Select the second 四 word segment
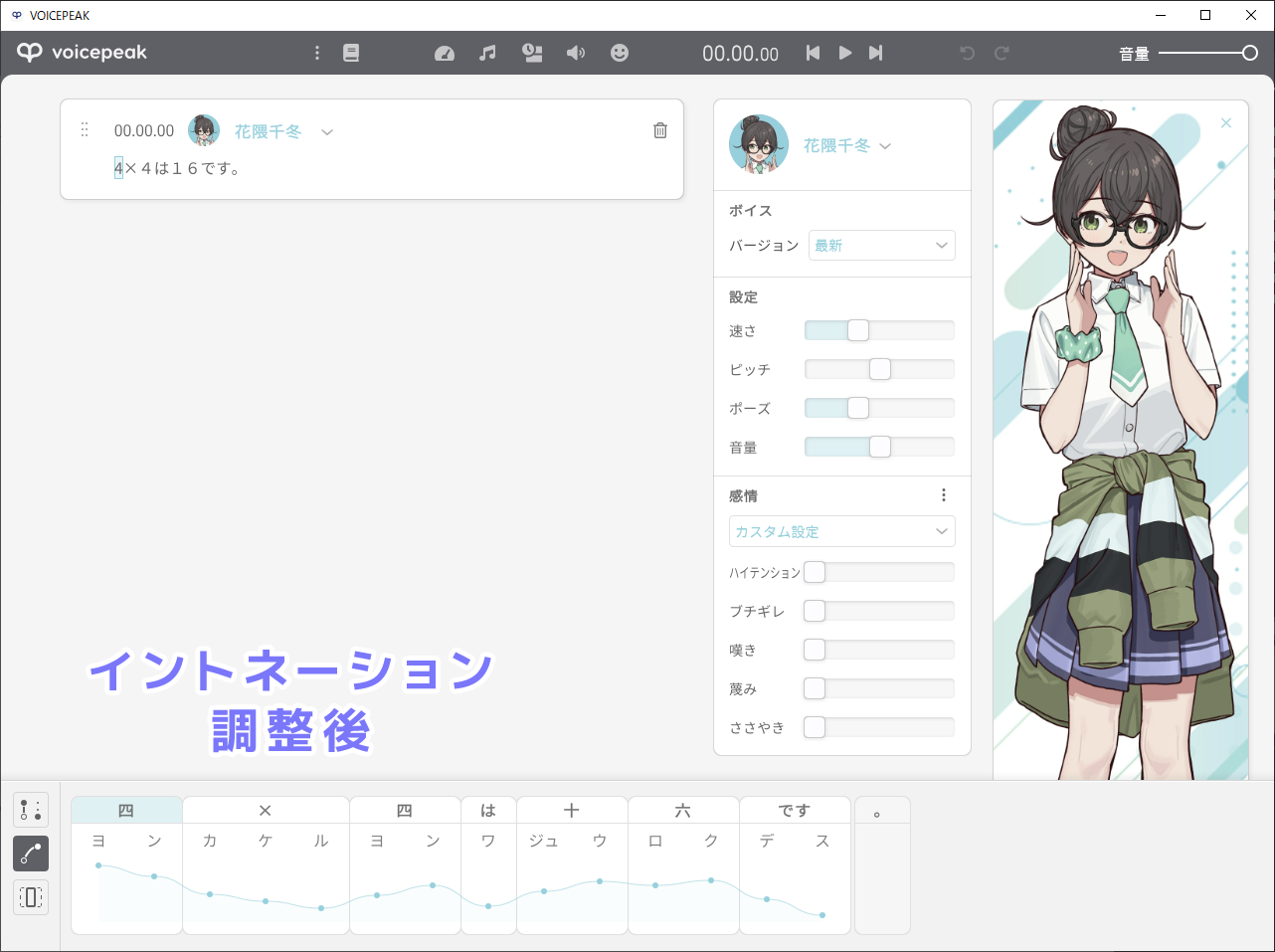 405,810
